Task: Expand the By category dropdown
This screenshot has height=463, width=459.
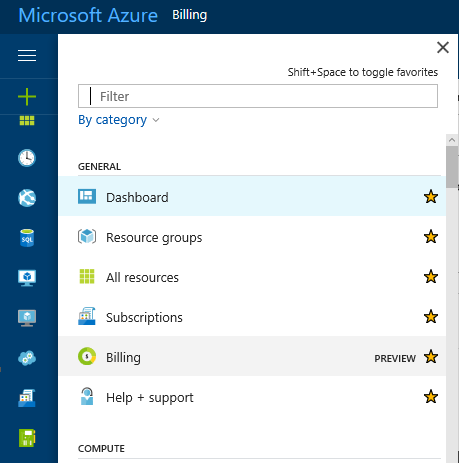Action: 119,120
